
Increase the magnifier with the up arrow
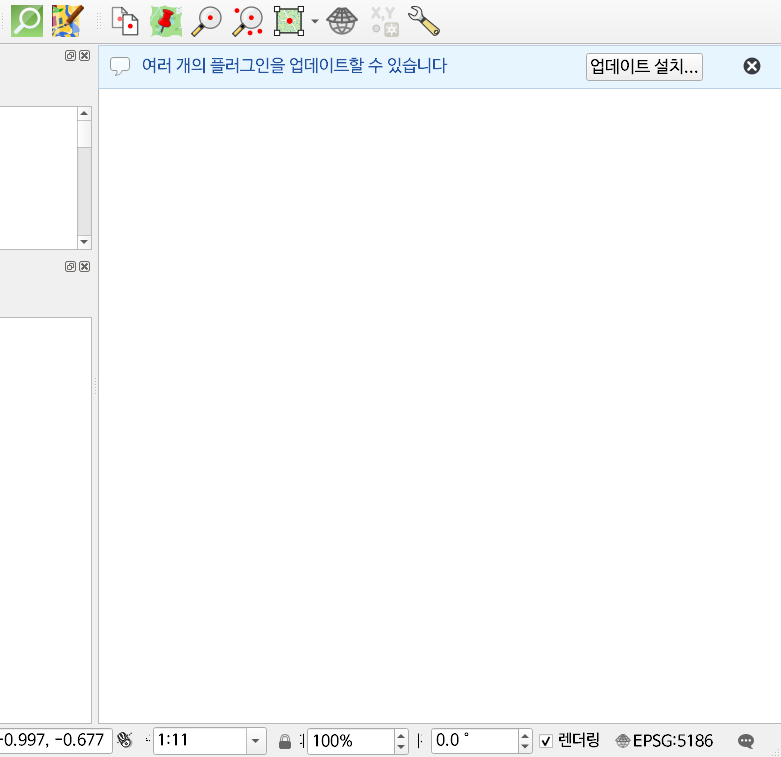401,735
